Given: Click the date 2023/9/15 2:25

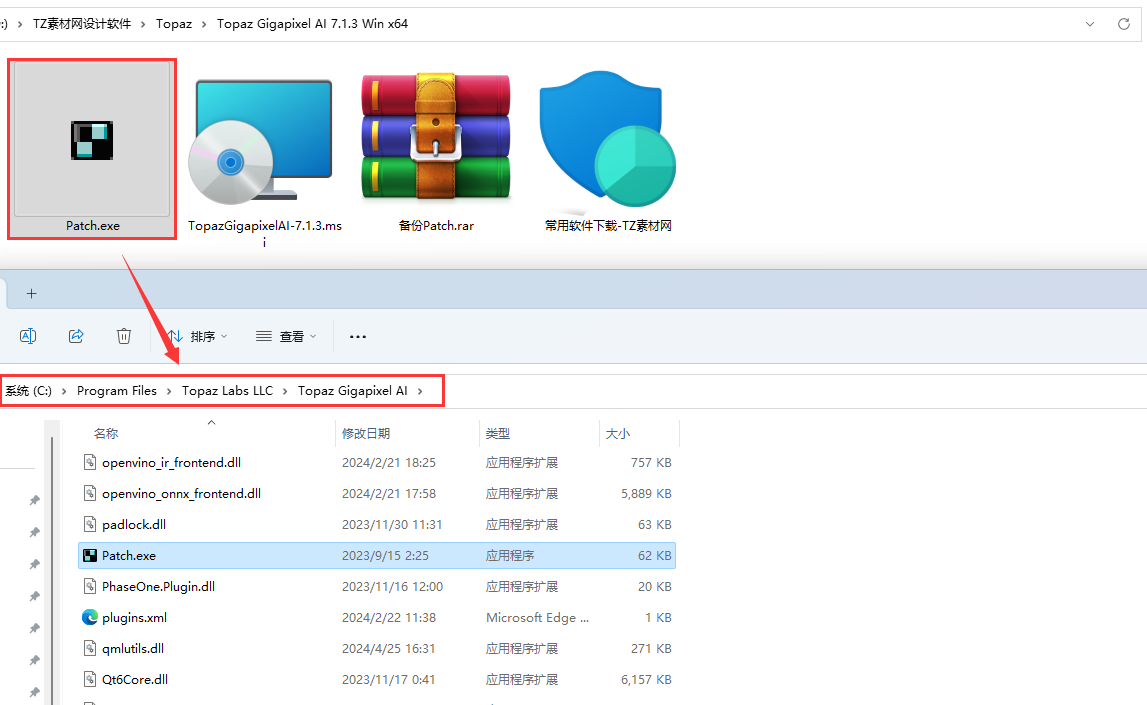Looking at the screenshot, I should (386, 556).
